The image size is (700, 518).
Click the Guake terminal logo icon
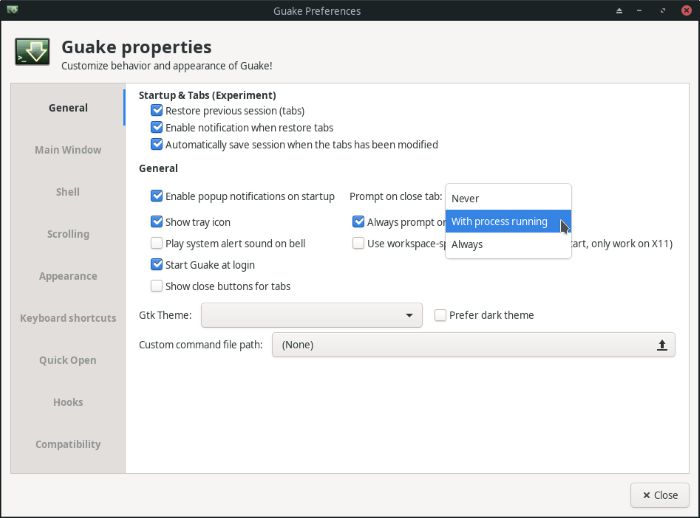tap(32, 52)
